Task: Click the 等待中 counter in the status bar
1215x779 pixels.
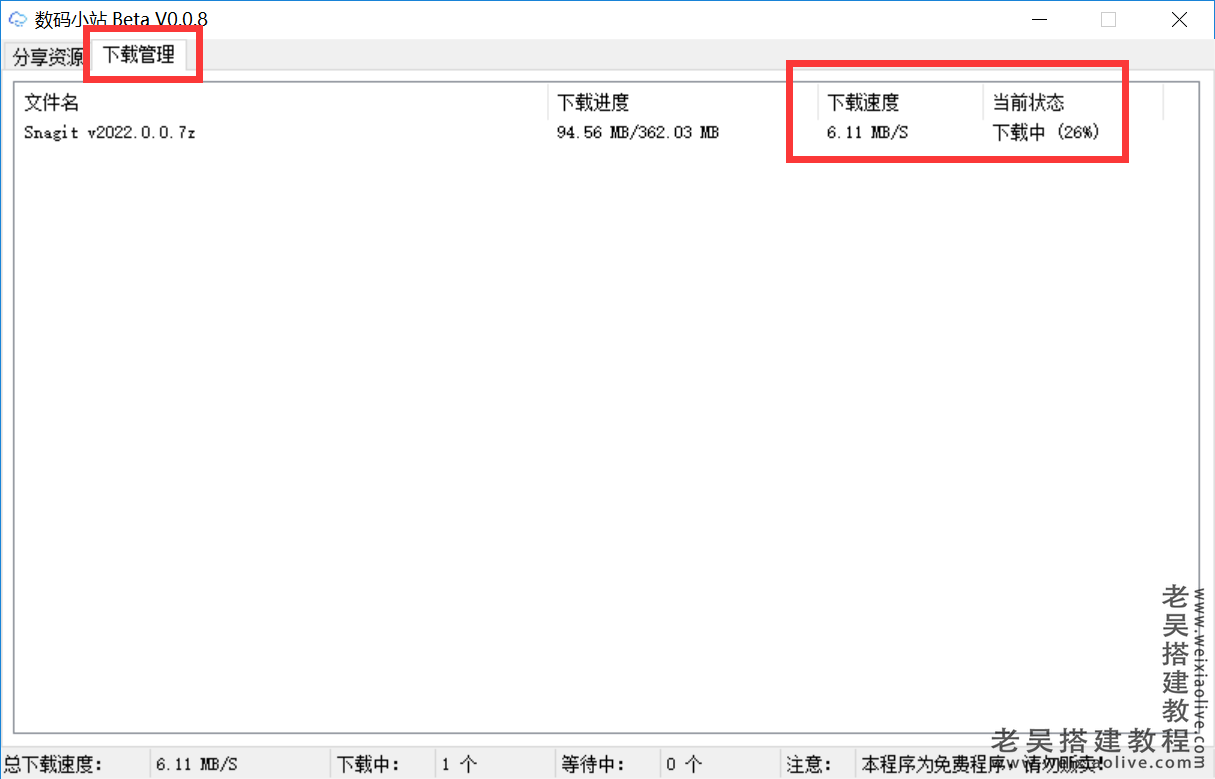Action: click(x=593, y=763)
